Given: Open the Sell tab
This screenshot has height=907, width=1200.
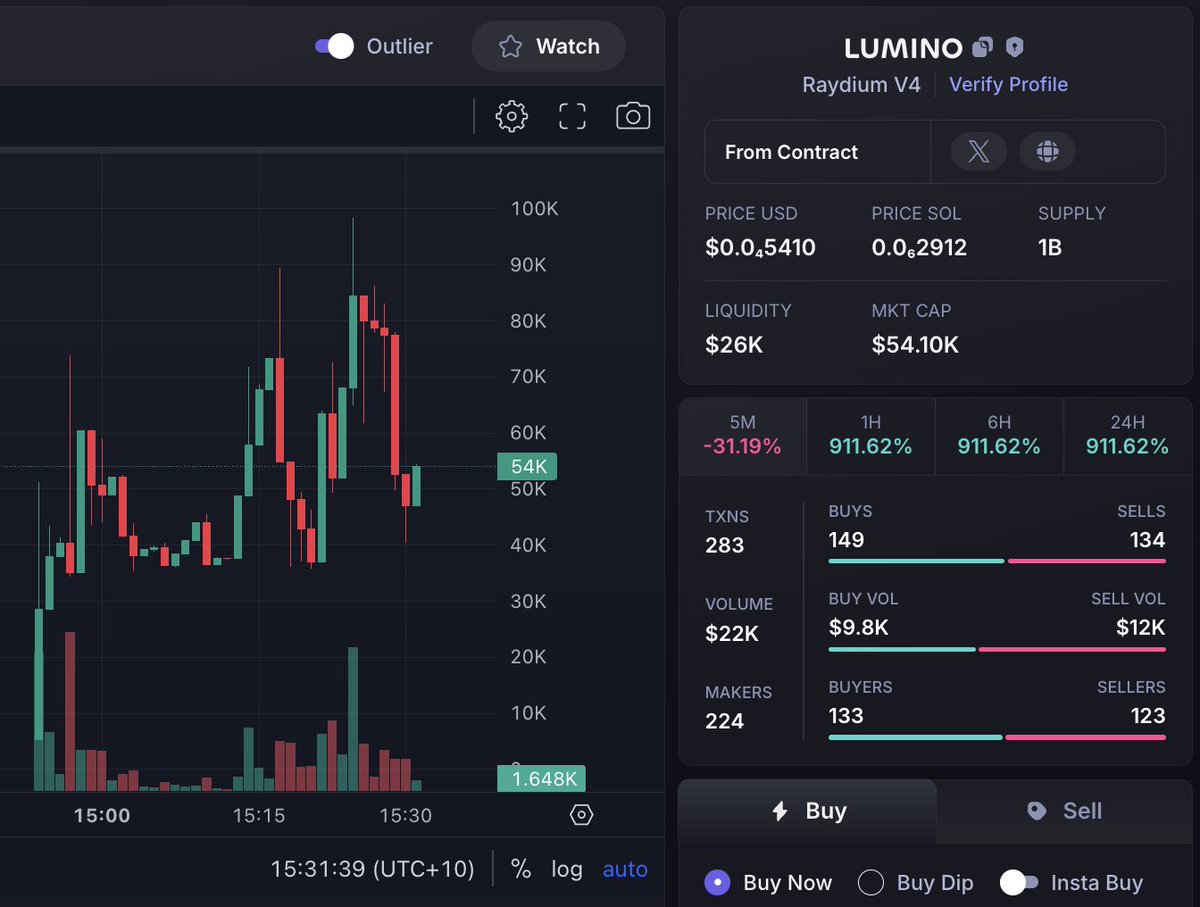Looking at the screenshot, I should [x=1064, y=811].
